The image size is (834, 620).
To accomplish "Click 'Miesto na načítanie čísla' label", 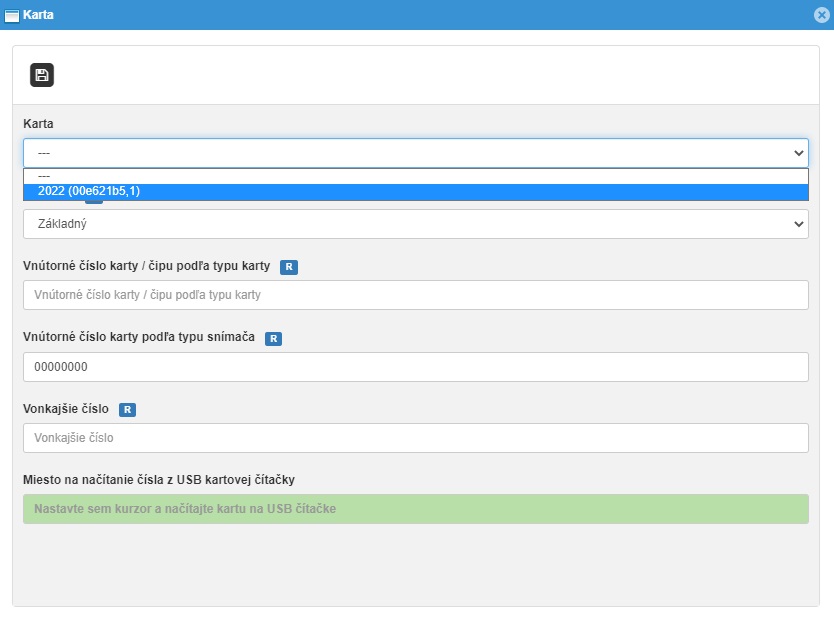I will [158, 480].
